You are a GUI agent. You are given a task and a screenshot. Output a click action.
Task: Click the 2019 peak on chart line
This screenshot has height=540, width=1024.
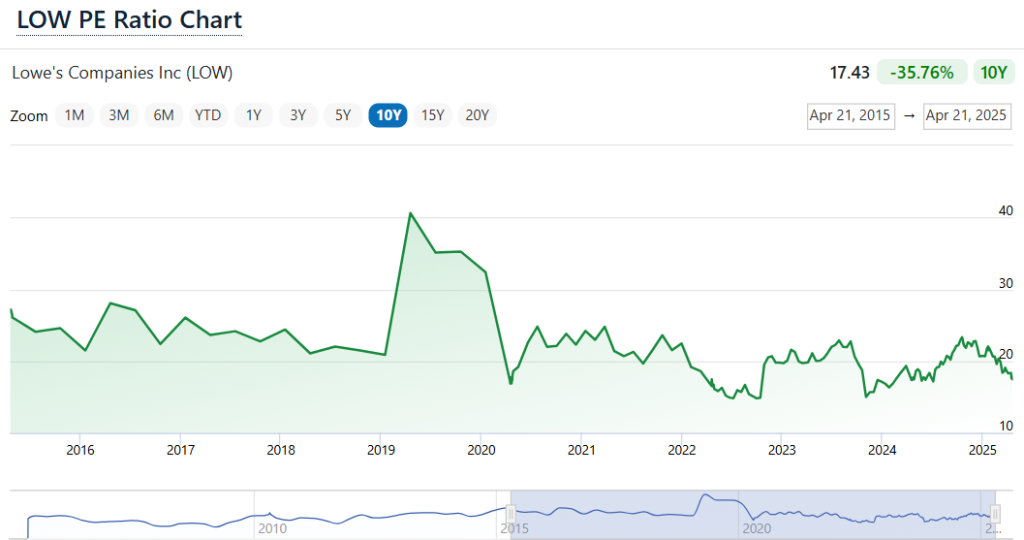[410, 213]
